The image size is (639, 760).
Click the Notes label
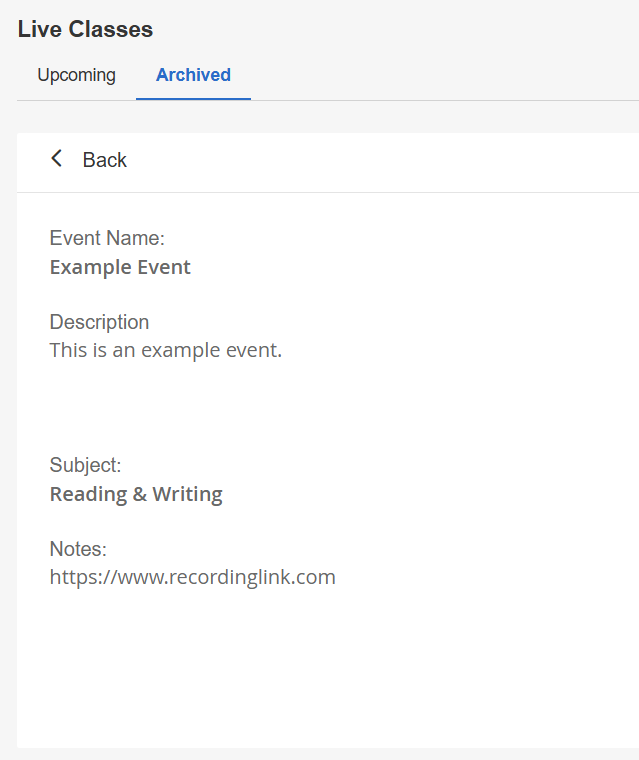(78, 549)
